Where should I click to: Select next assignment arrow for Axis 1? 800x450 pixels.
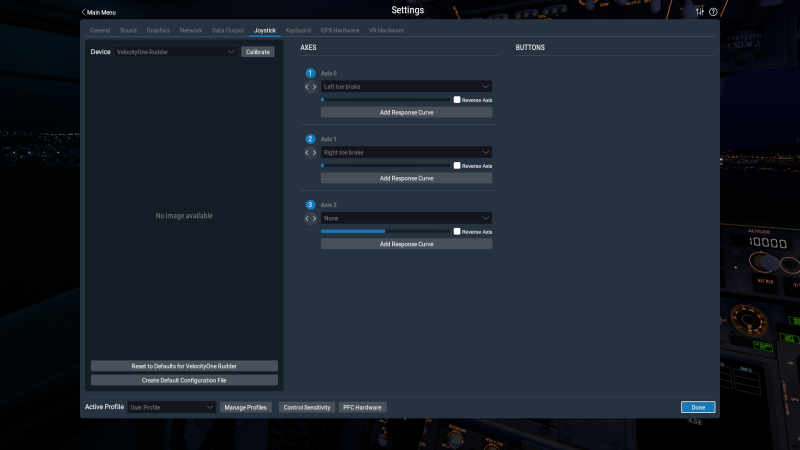point(314,153)
